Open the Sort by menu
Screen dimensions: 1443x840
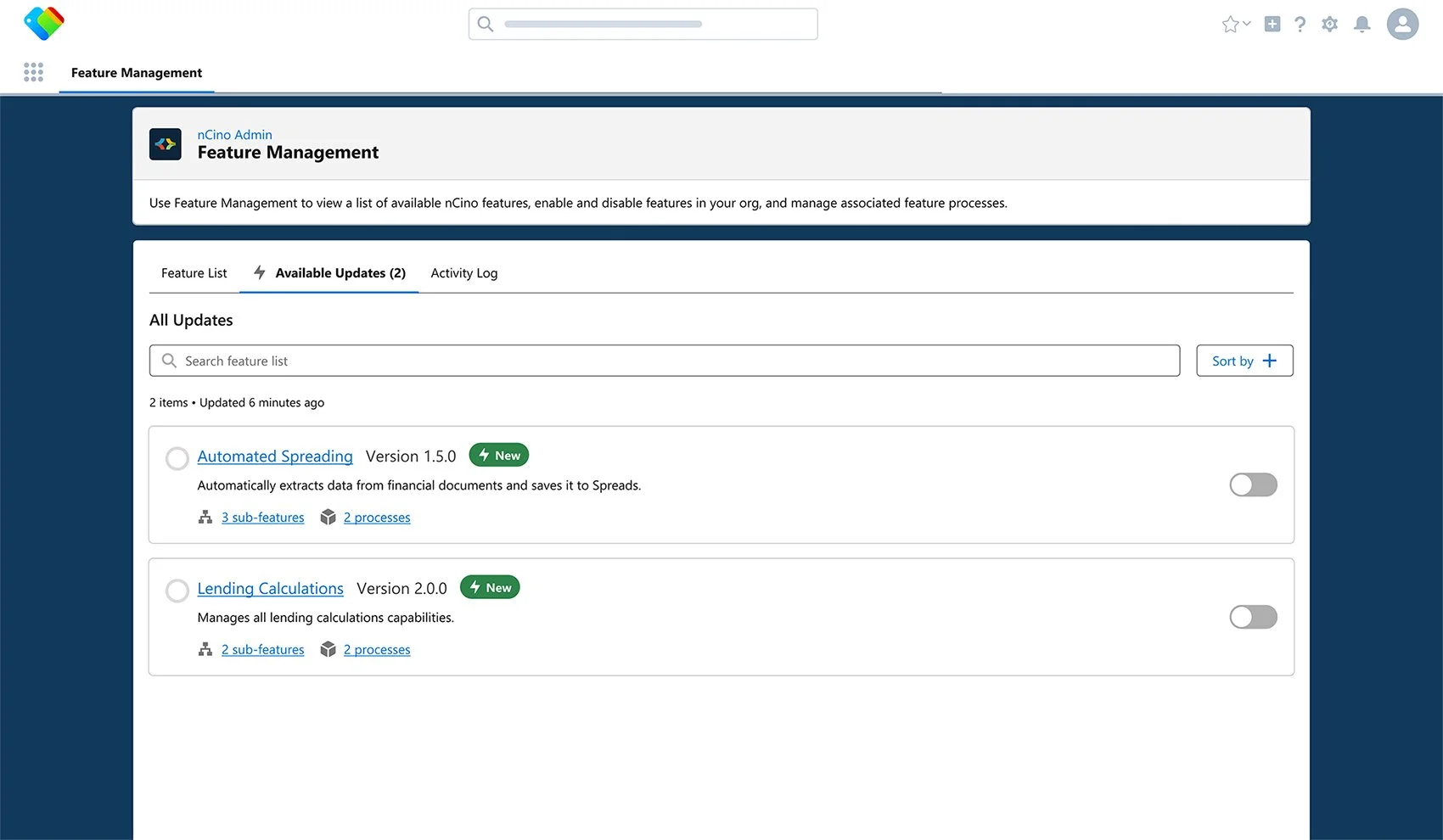tap(1245, 361)
